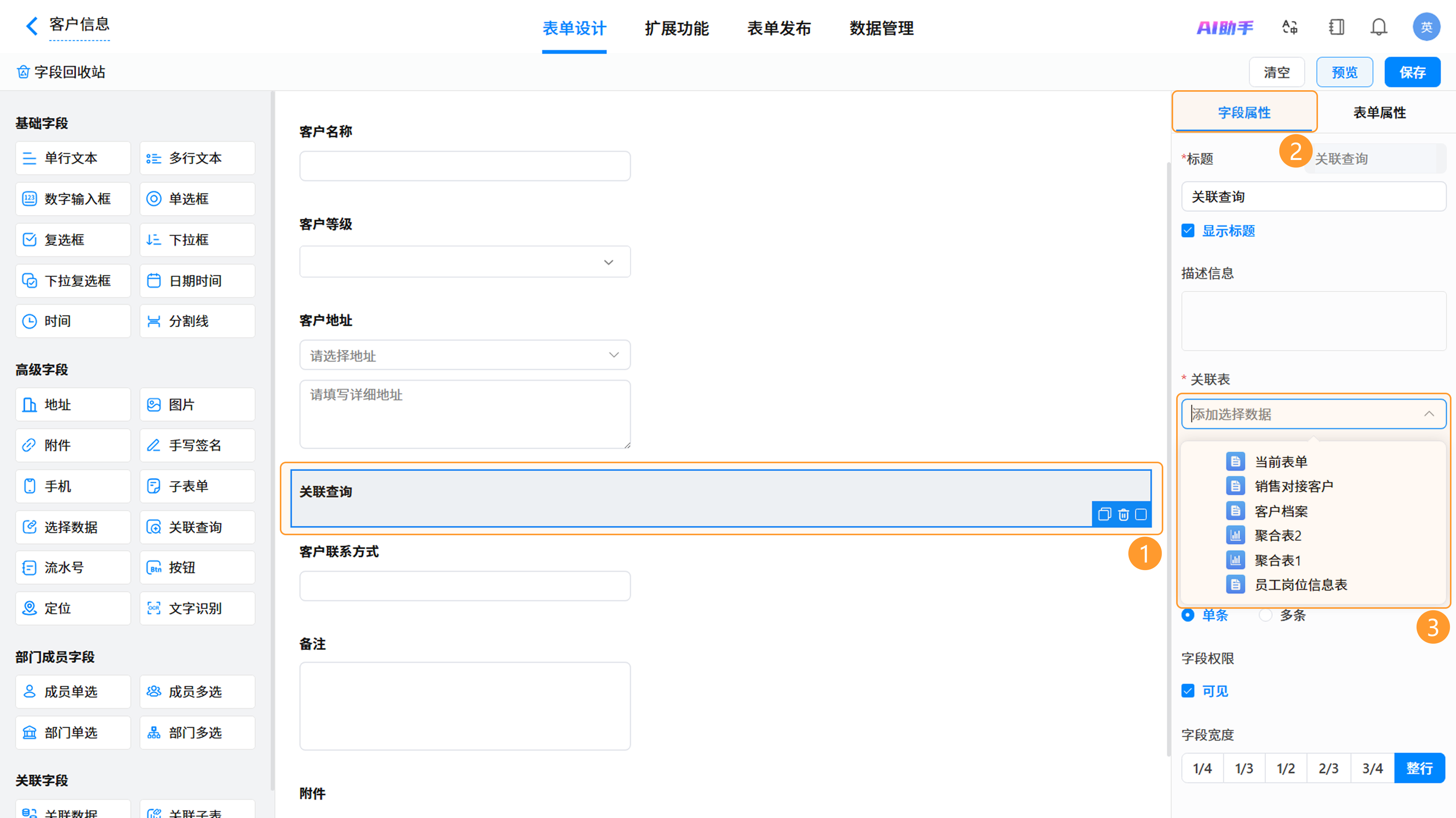Screen dimensions: 1456x818
Task: Open the user avatar 英
Action: [x=1426, y=27]
